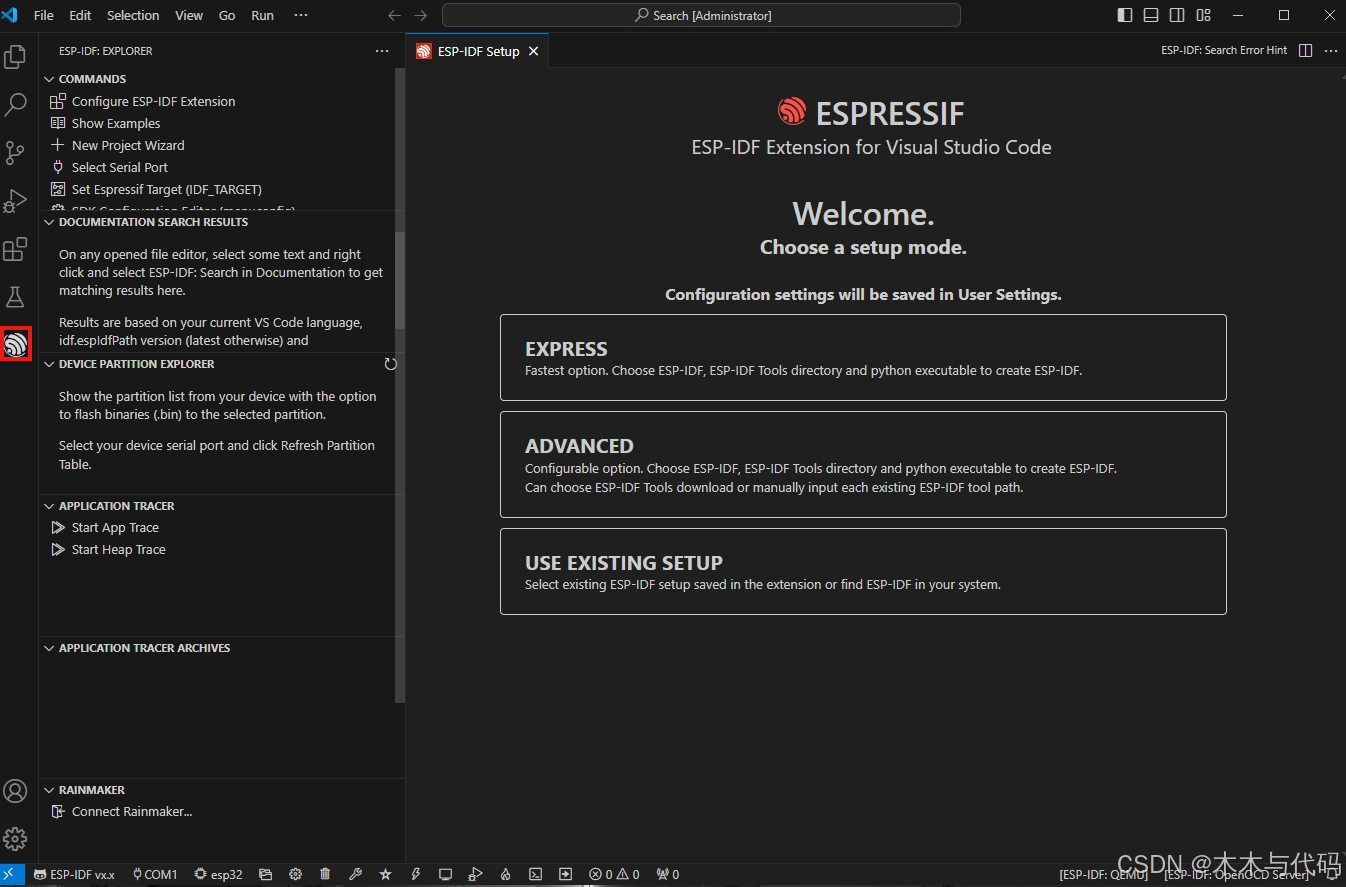1346x887 pixels.
Task: Open Run and Debug view
Action: click(x=15, y=201)
